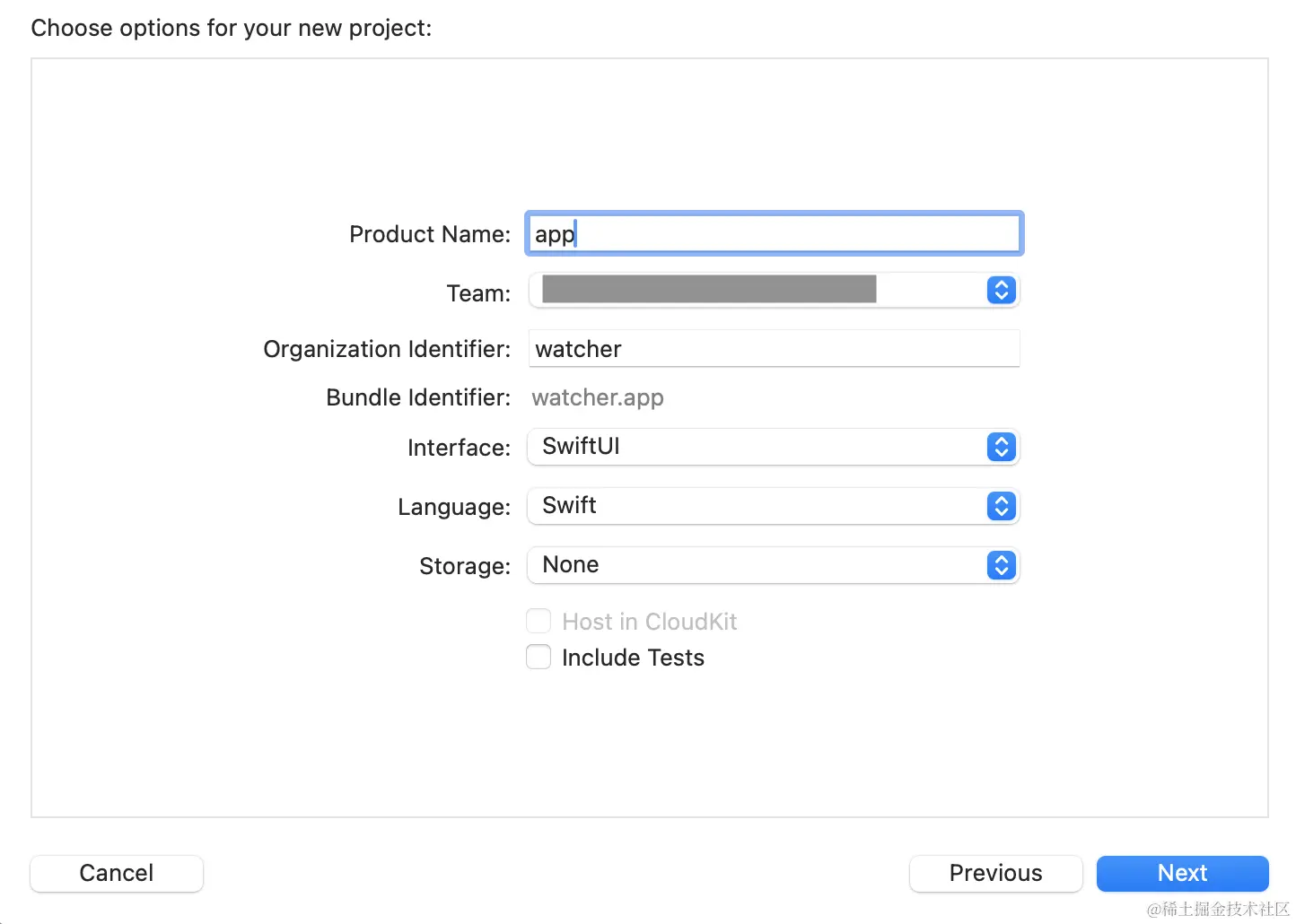The width and height of the screenshot is (1296, 924).
Task: Click the grayed-out Team name in popup
Action: pyautogui.click(x=709, y=289)
